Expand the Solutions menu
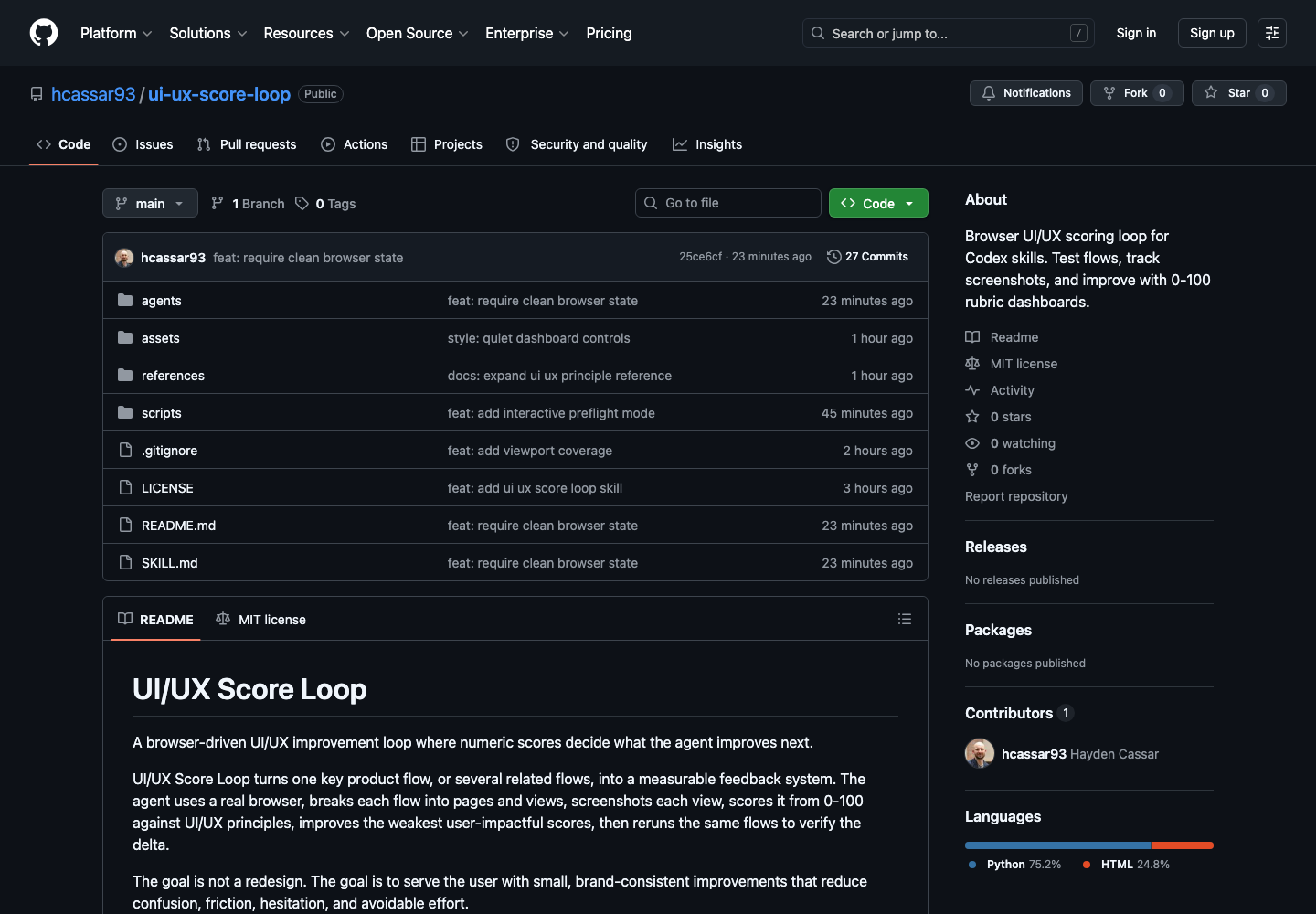Image resolution: width=1316 pixels, height=914 pixels. (x=208, y=33)
